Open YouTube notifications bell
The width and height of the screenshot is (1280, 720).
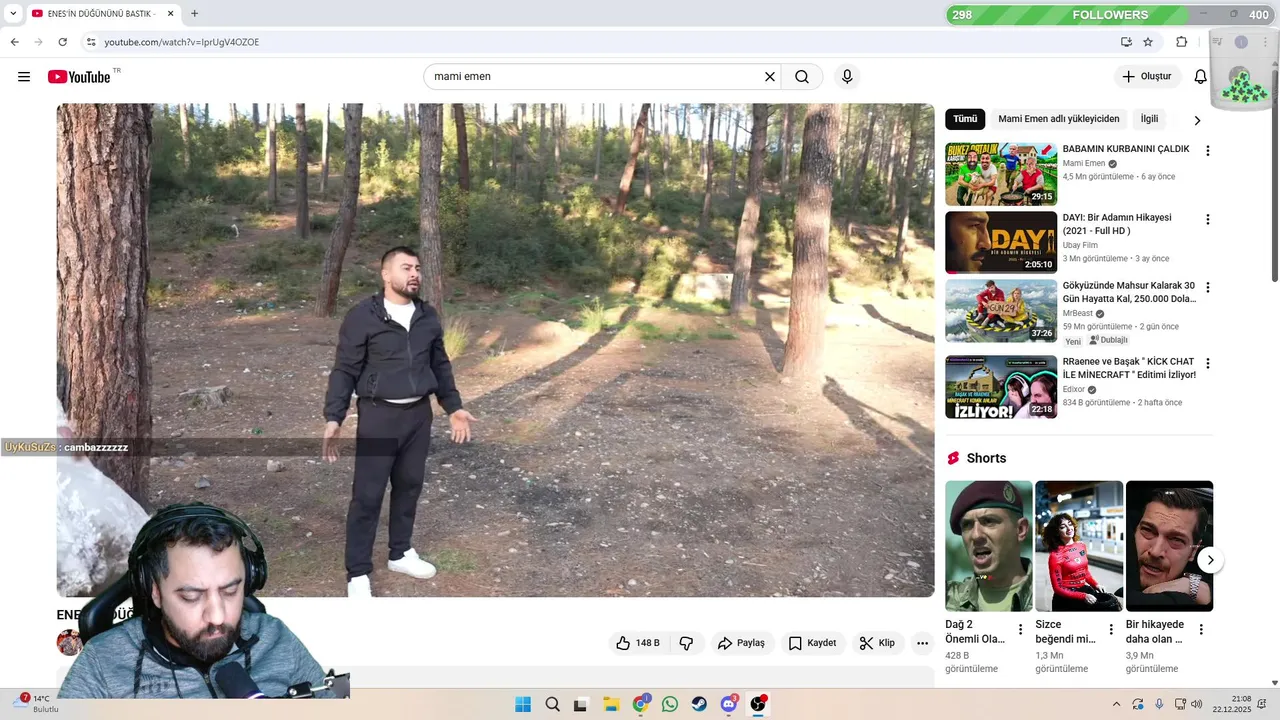[1200, 76]
